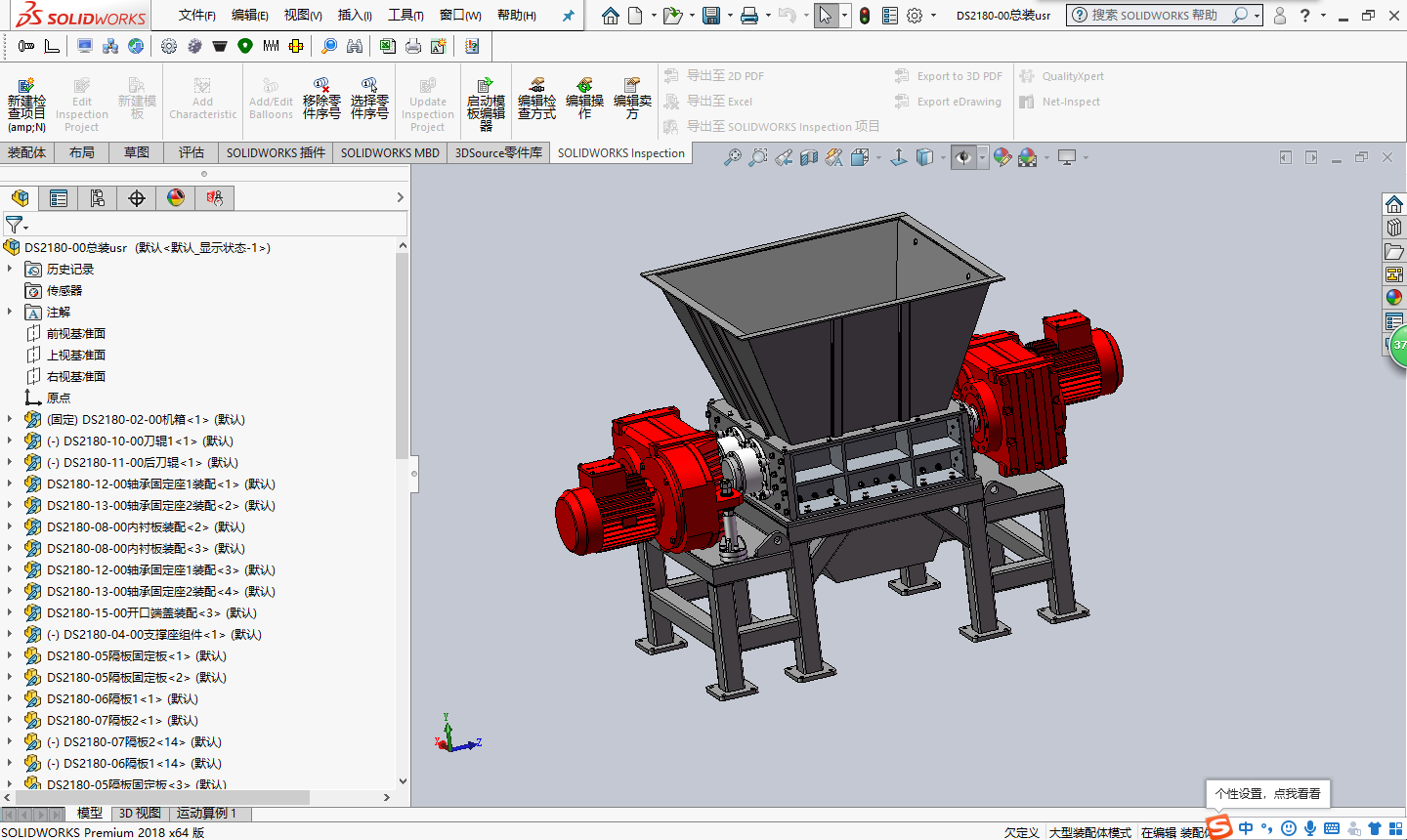Click the green location pin toolbar icon
The image size is (1407, 840).
[245, 46]
